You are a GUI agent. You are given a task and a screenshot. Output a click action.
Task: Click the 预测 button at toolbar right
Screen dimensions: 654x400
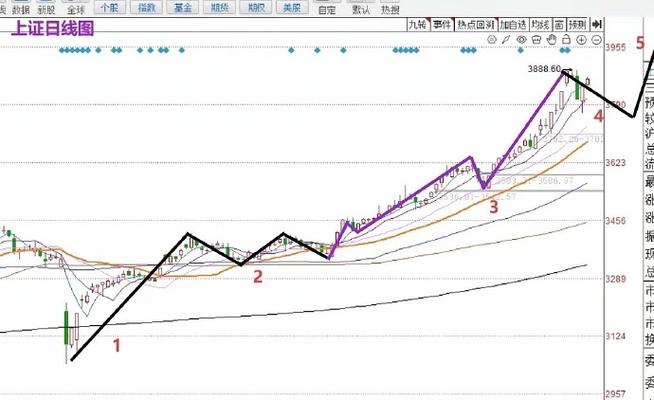pyautogui.click(x=581, y=22)
